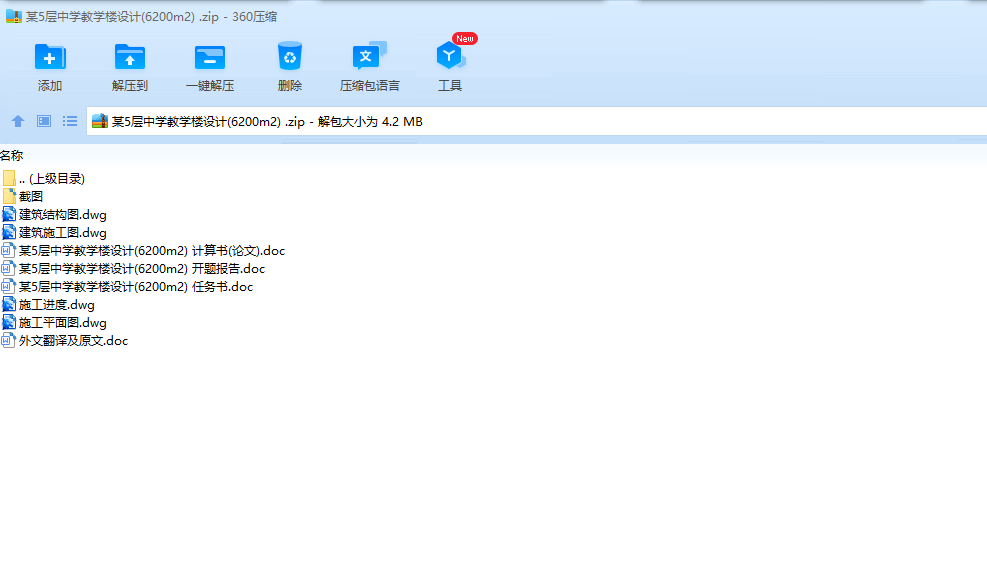Viewport: 987px width, 564px height.
Task: Click the icon of 建筑结构图.dwg
Action: (x=9, y=214)
